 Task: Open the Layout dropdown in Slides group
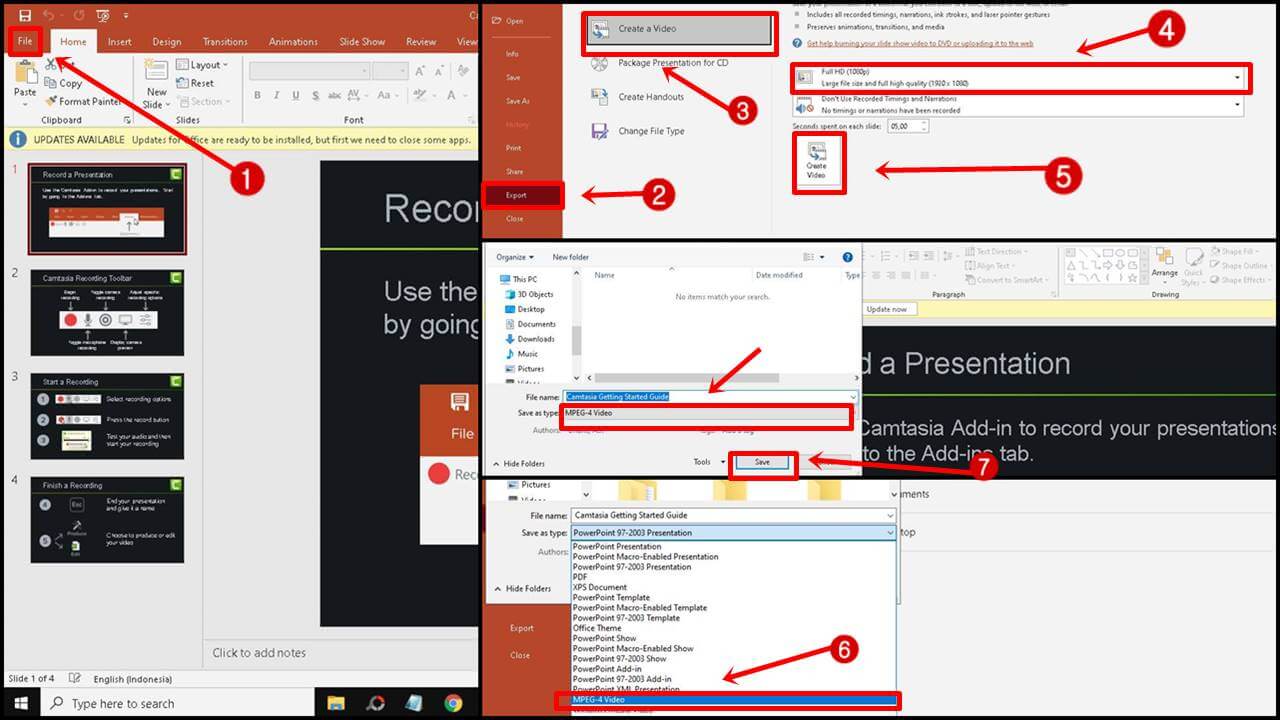pyautogui.click(x=202, y=65)
